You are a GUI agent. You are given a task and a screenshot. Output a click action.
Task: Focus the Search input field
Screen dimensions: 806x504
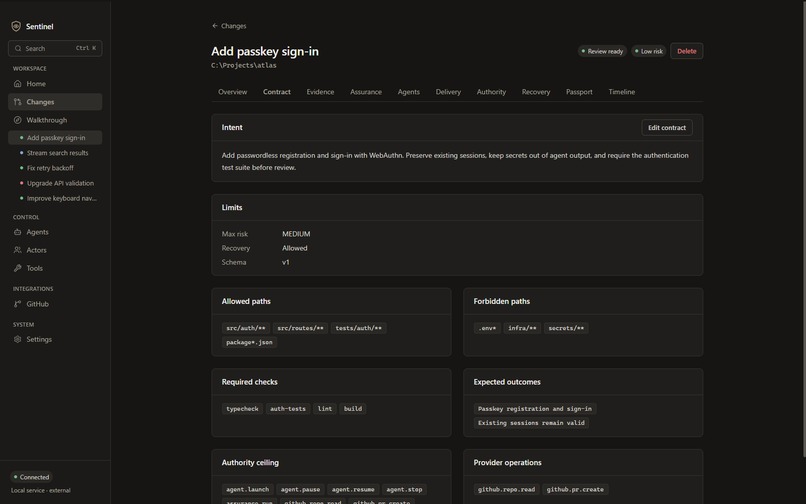pyautogui.click(x=55, y=48)
